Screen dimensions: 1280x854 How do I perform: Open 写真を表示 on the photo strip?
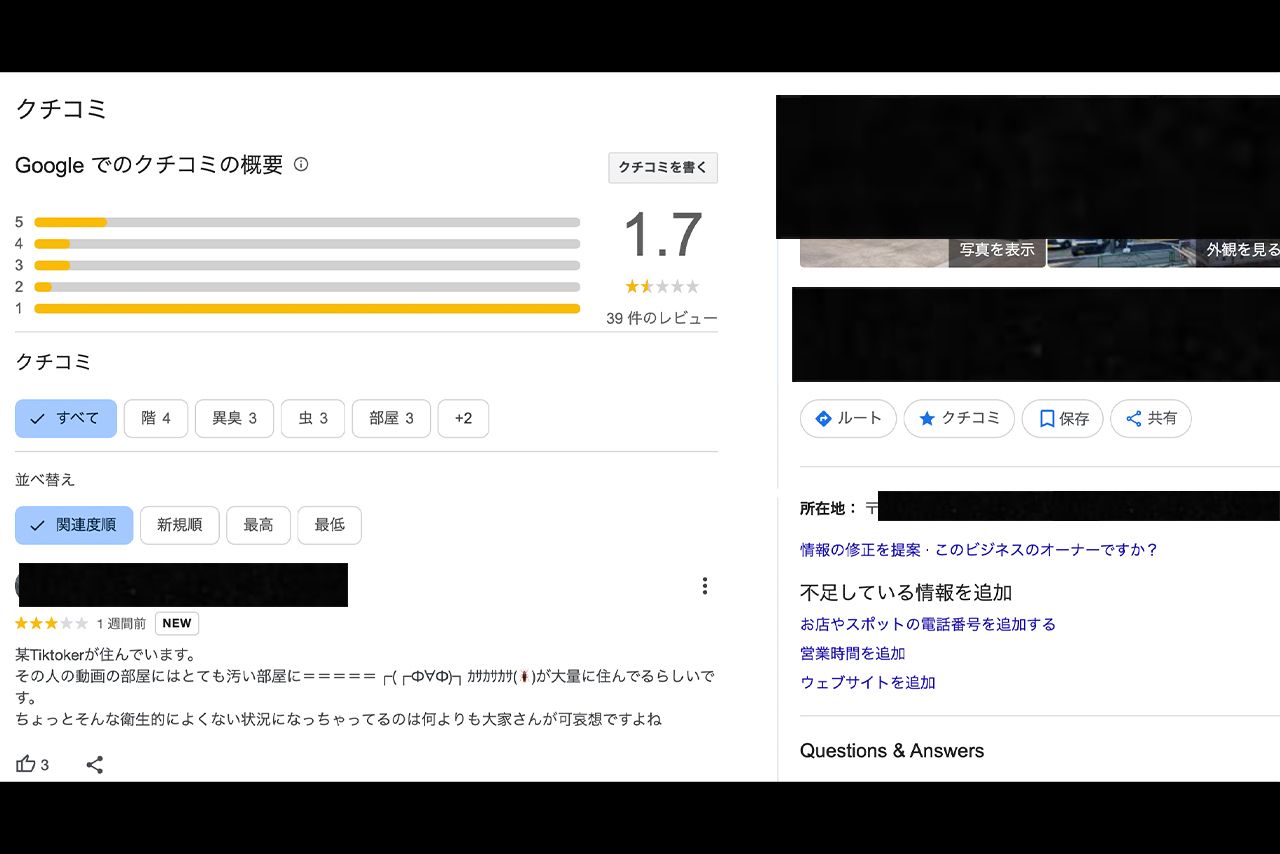pyautogui.click(x=997, y=251)
